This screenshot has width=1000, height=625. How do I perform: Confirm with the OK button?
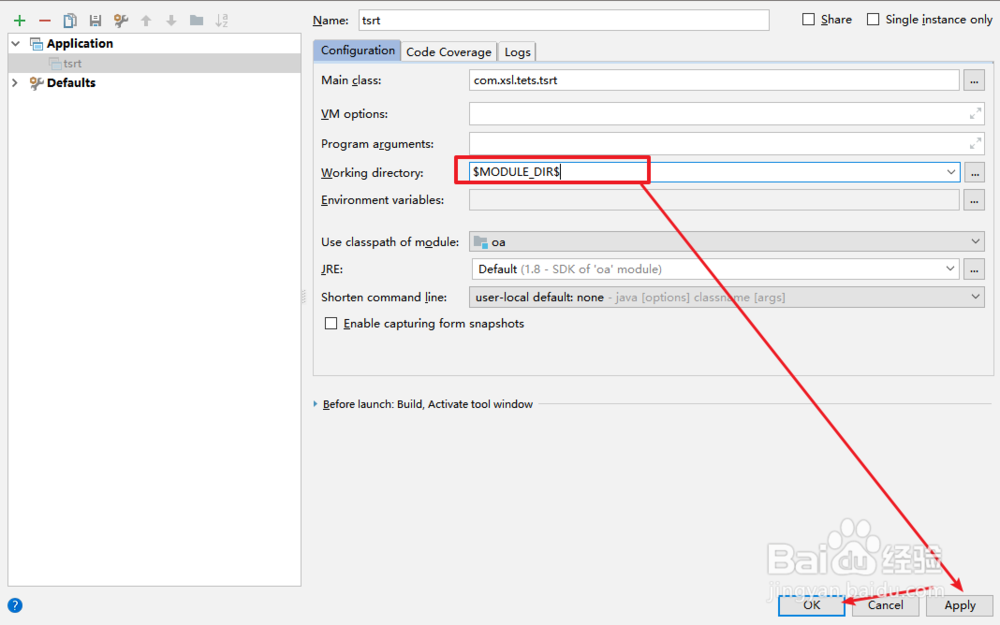(x=811, y=605)
